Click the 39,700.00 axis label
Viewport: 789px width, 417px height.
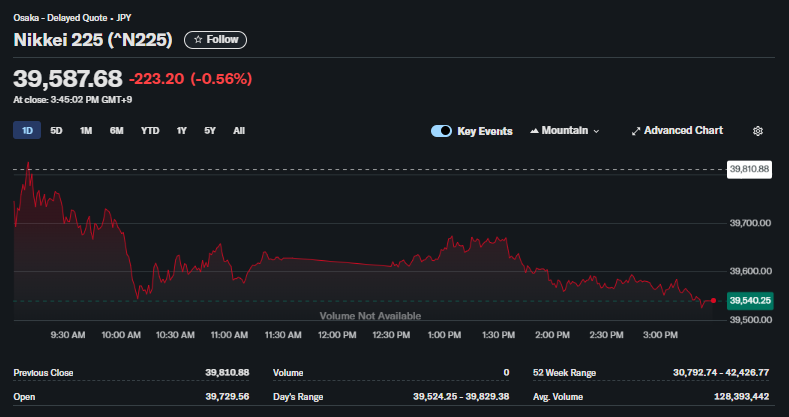point(750,223)
